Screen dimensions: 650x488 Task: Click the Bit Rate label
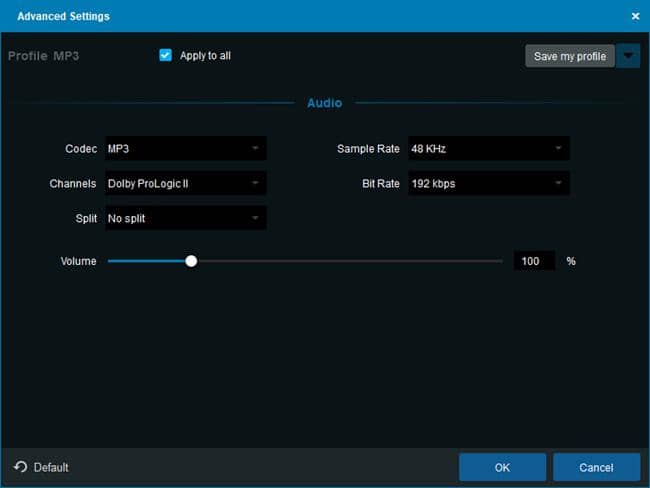[x=381, y=183]
